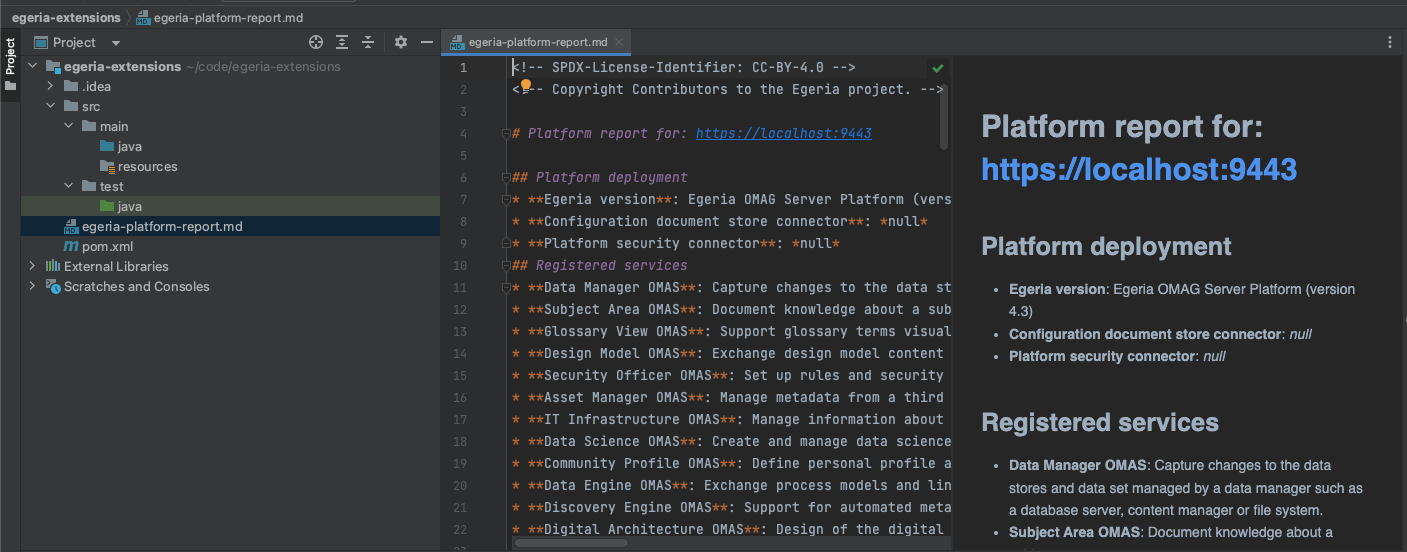Expand External Libraries node
This screenshot has width=1407, height=552.
(x=33, y=266)
